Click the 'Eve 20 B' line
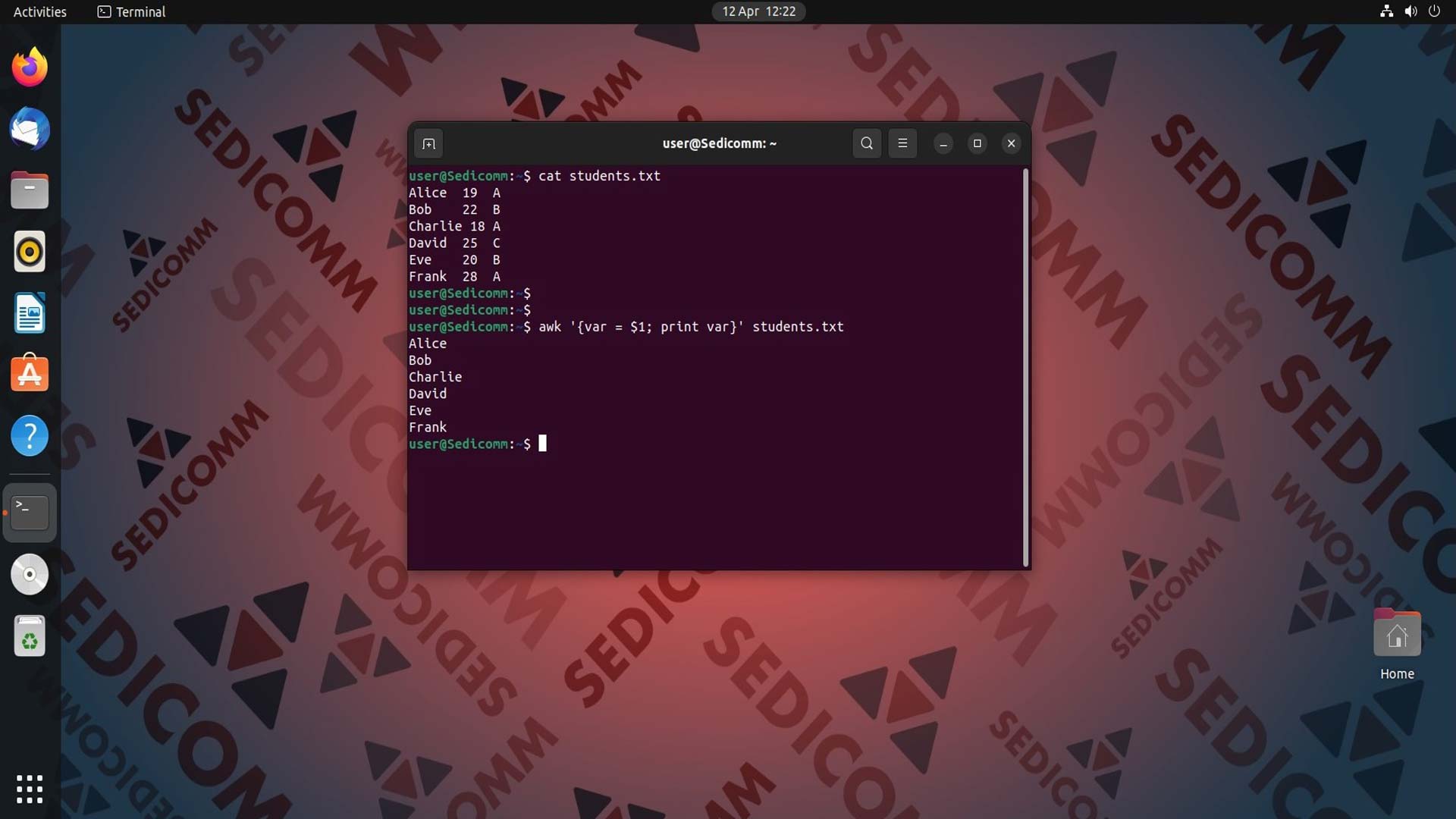 point(454,260)
